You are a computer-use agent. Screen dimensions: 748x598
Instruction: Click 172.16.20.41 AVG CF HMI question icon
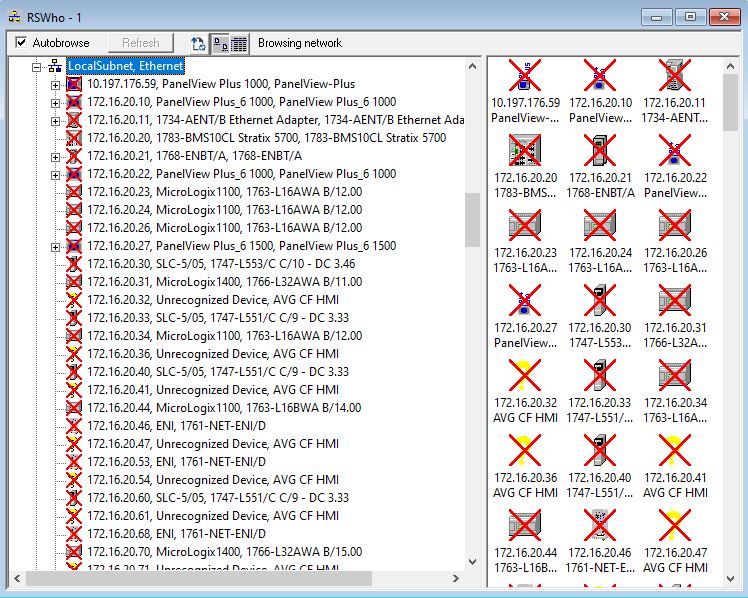pos(675,450)
